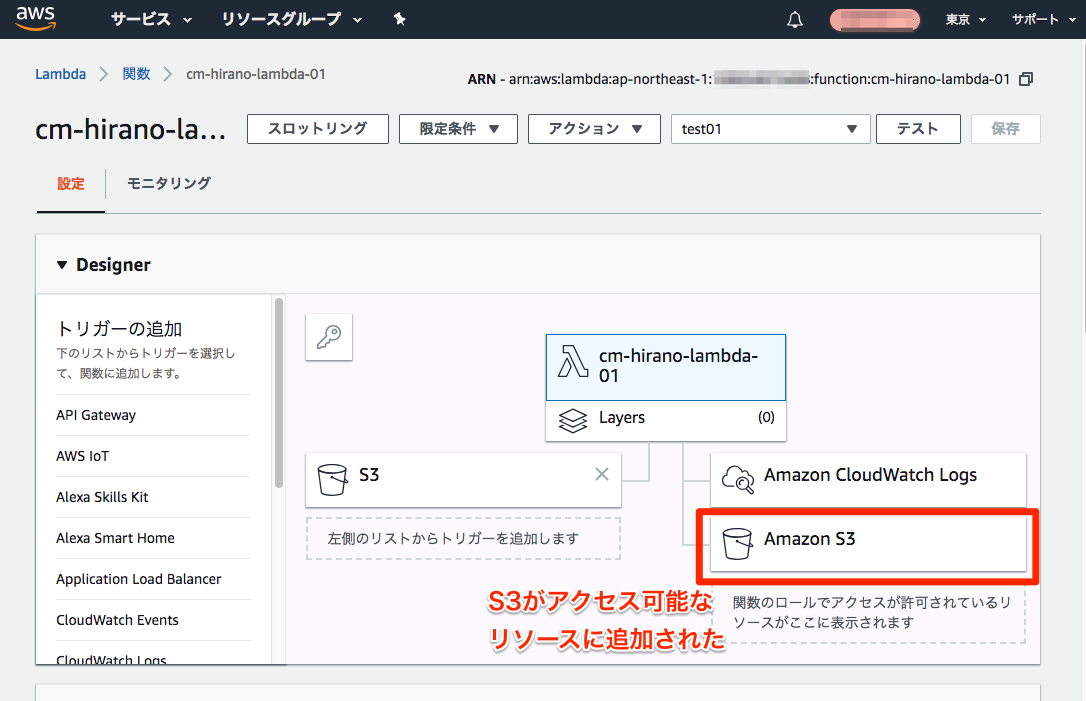Copy the function ARN to clipboard
Viewport: 1086px width, 701px height.
click(1026, 79)
